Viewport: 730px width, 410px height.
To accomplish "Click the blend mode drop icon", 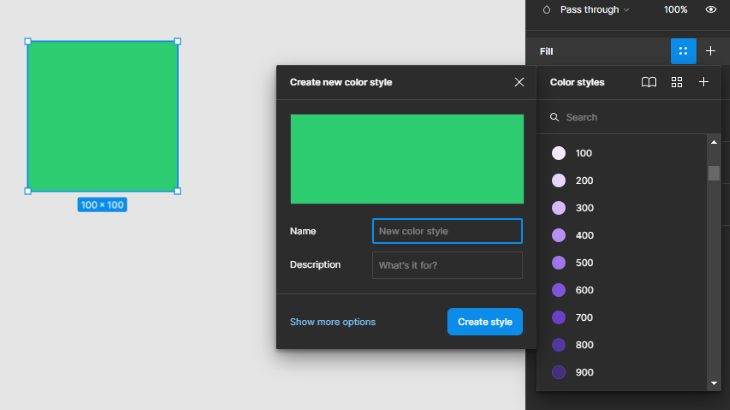I will (x=546, y=10).
